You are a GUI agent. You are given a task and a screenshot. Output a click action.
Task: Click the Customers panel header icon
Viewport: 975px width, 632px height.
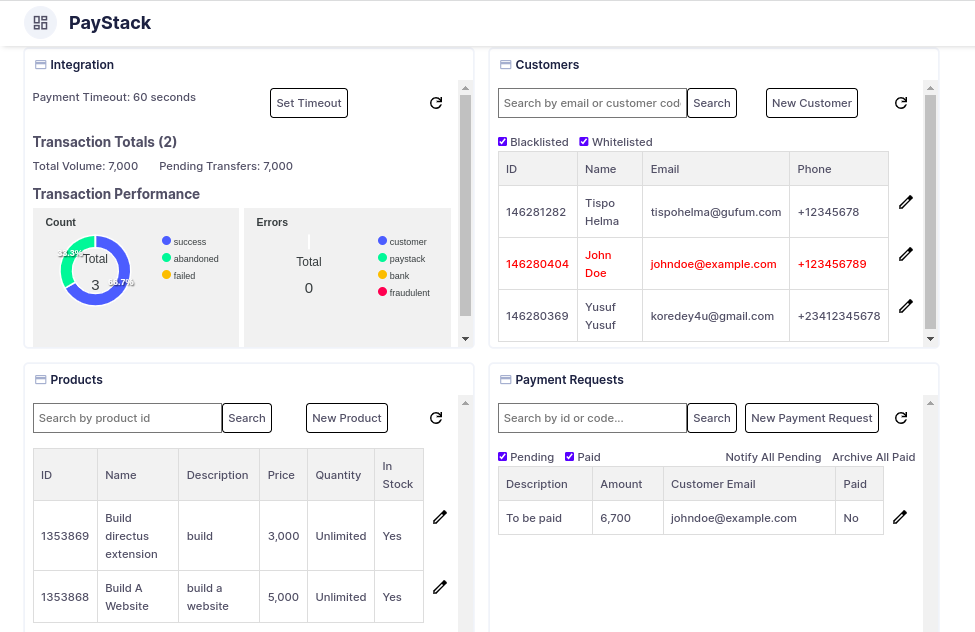(x=506, y=65)
